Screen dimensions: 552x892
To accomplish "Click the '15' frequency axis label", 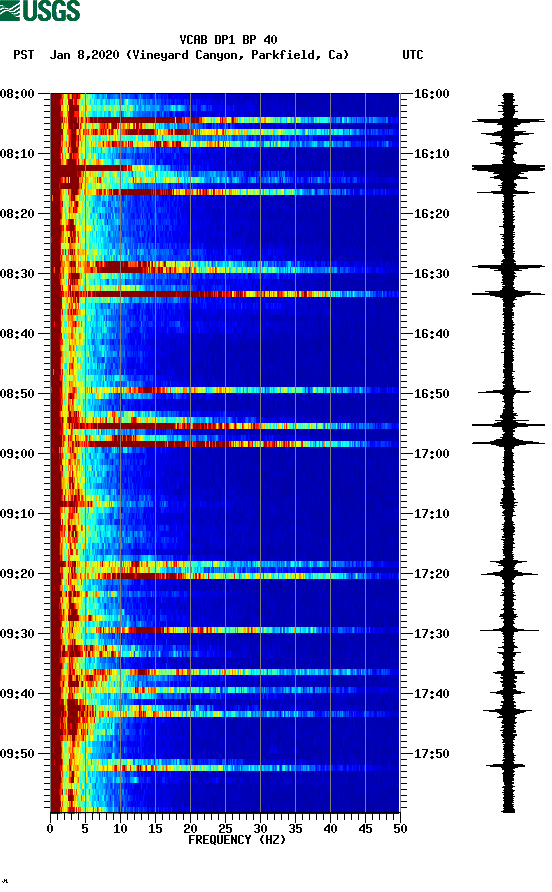I will (x=155, y=829).
